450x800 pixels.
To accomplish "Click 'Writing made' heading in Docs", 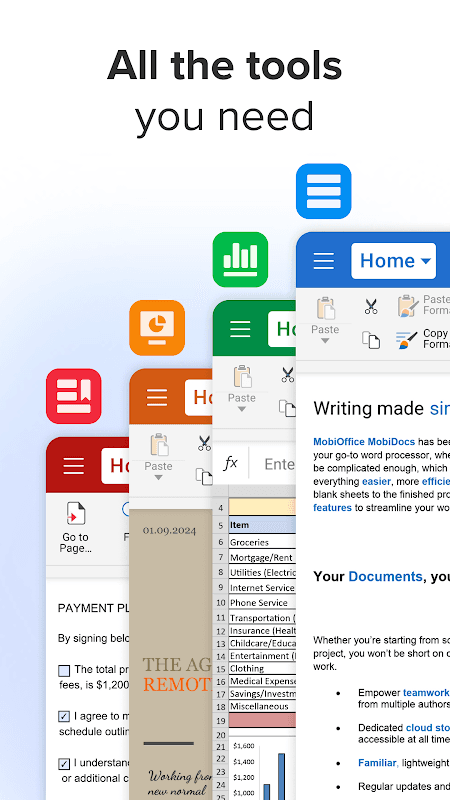I will (x=368, y=408).
